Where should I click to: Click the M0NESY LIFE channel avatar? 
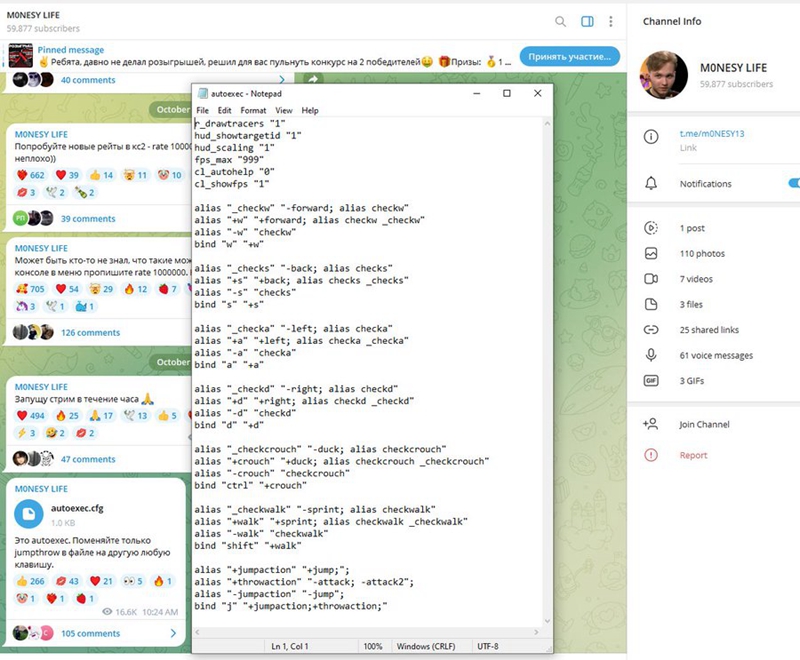click(x=663, y=77)
